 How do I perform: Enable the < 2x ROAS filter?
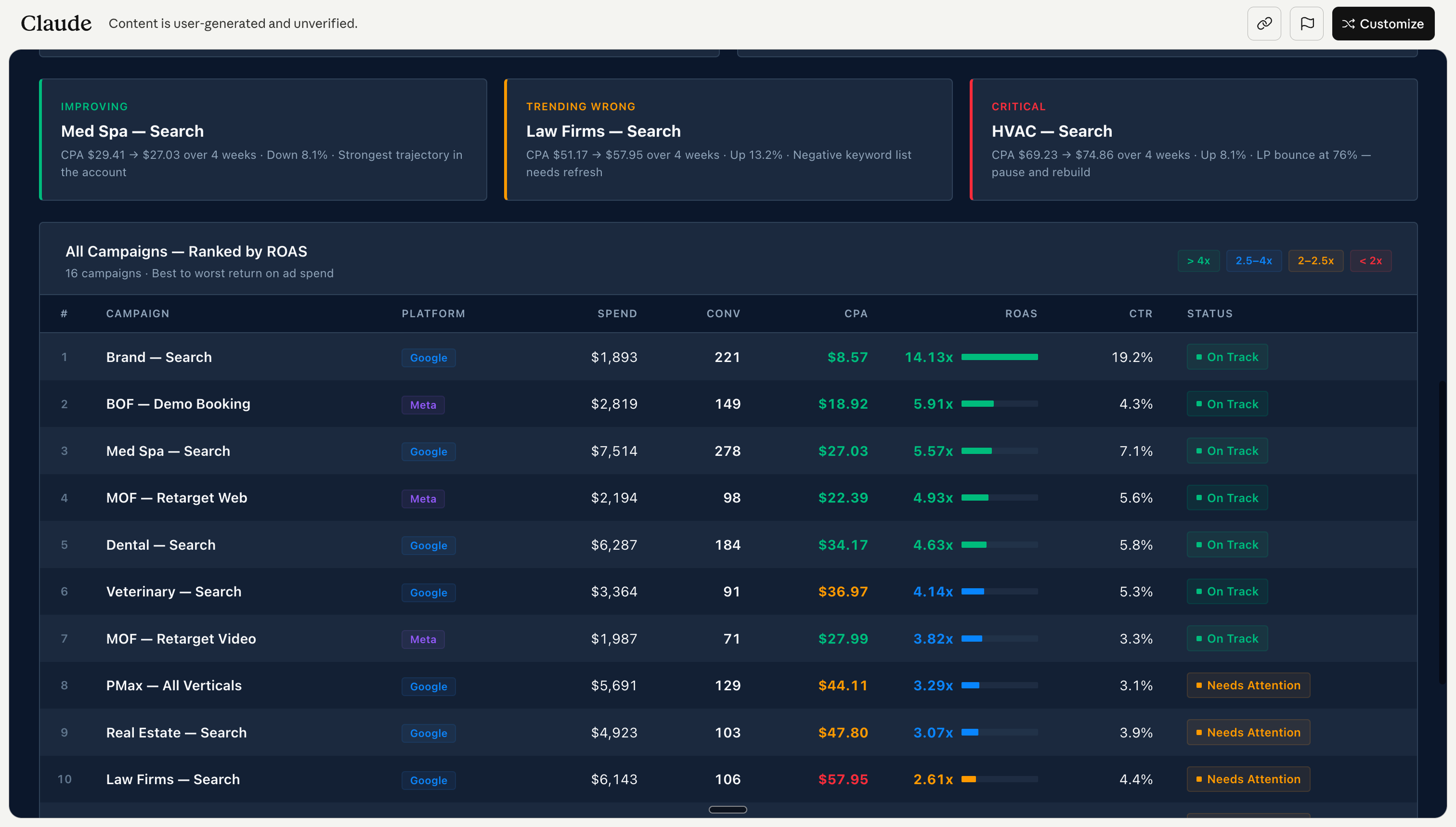[1371, 261]
